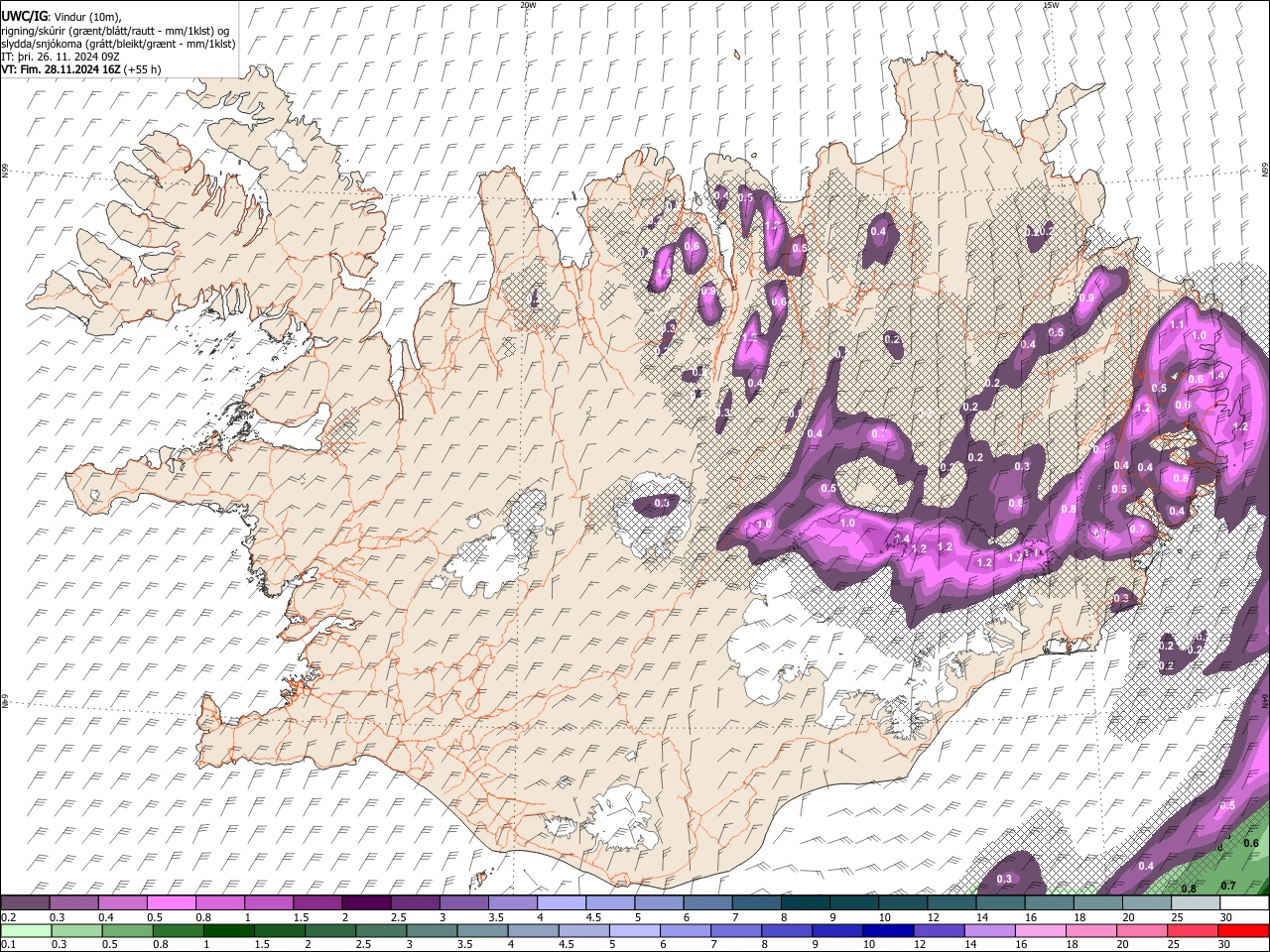Pick the light gray snow swatch between 25 and 30
Viewport: 1270px width, 952px height.
point(1195,903)
